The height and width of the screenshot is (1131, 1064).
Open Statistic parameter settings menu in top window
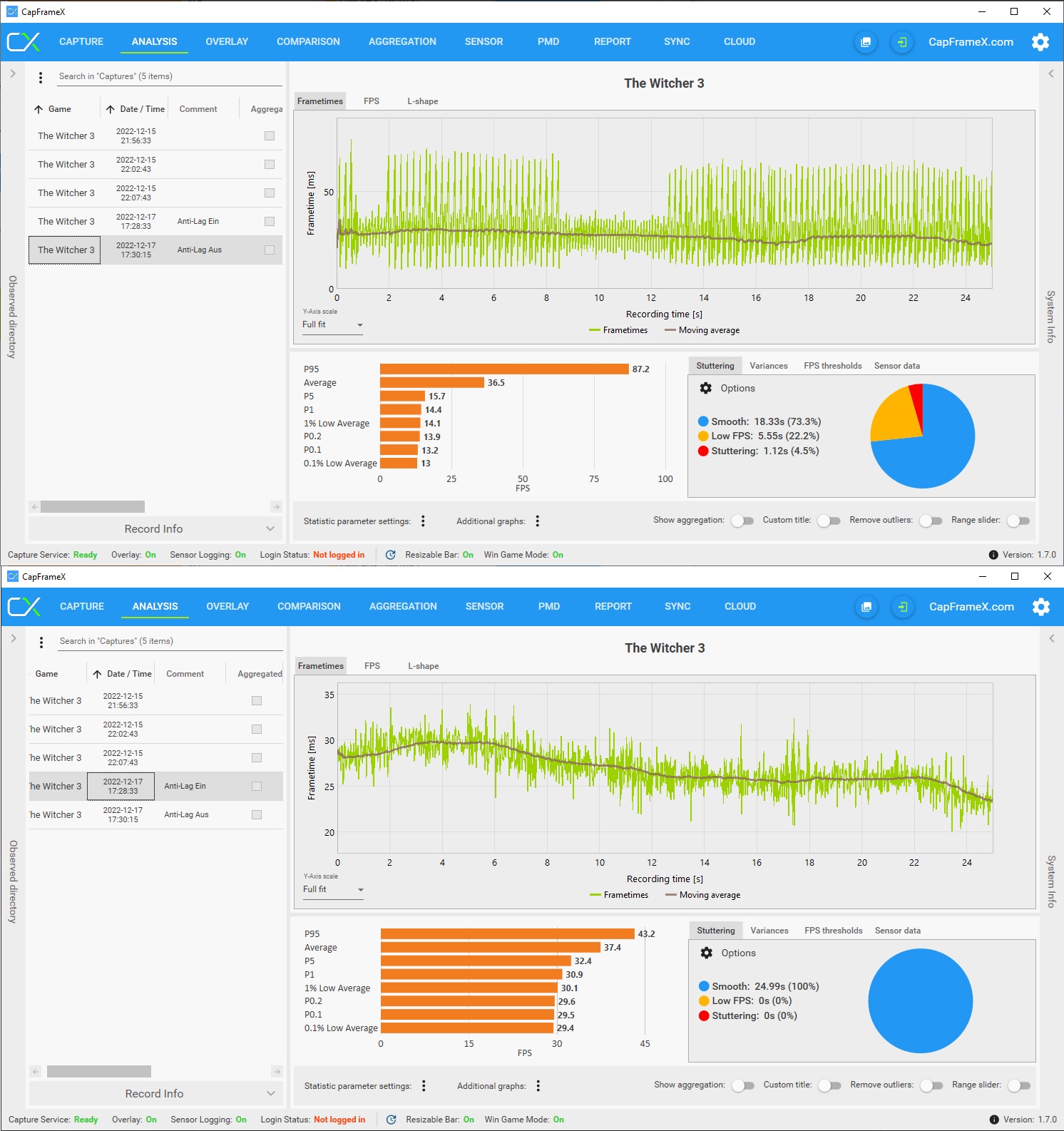tap(423, 521)
